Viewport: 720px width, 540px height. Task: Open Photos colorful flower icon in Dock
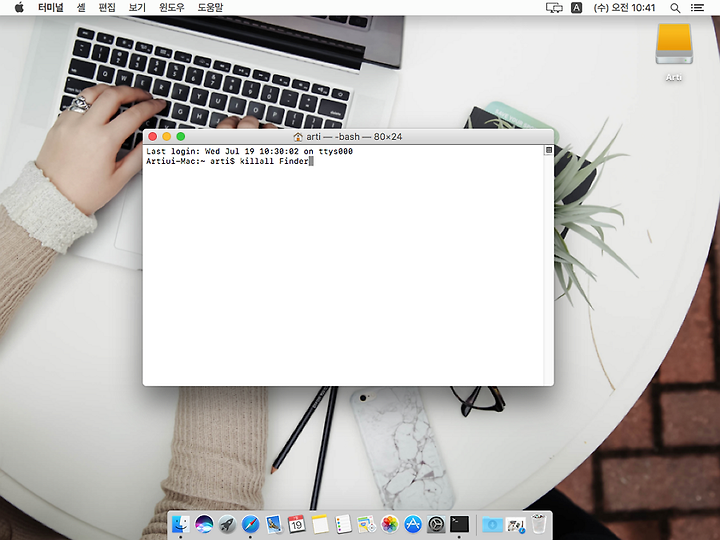click(x=389, y=524)
